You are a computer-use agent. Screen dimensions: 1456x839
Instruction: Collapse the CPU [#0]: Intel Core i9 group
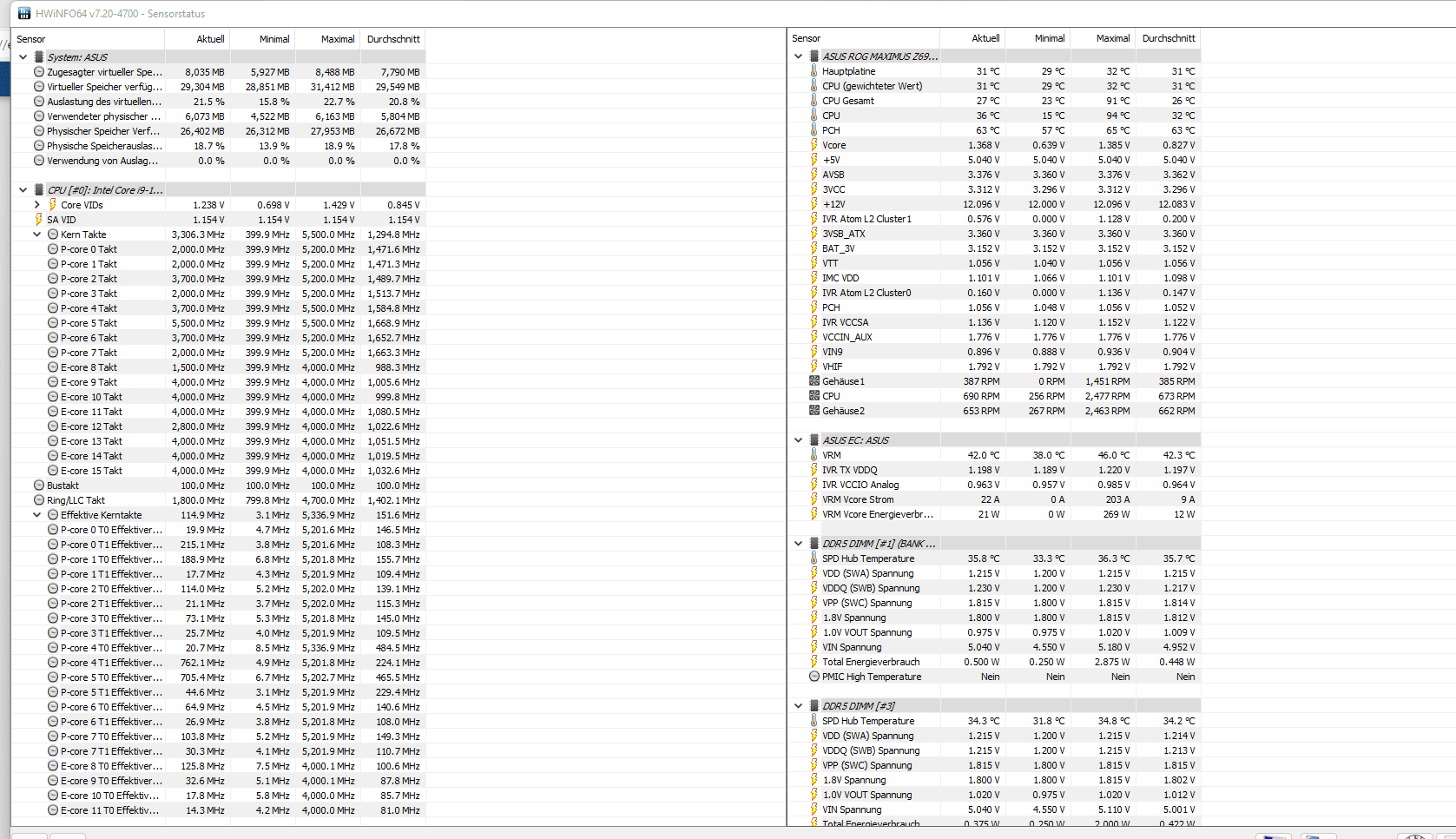pyautogui.click(x=23, y=190)
